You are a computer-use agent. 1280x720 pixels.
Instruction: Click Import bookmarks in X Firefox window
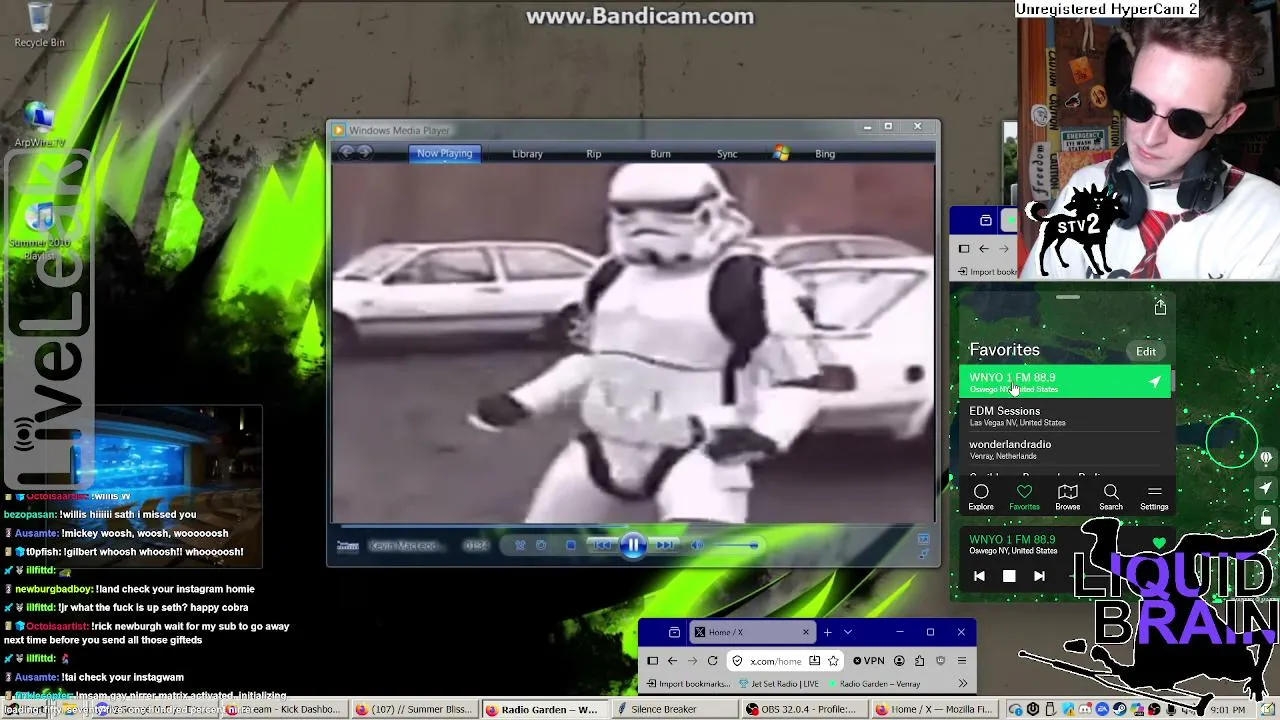[x=688, y=684]
